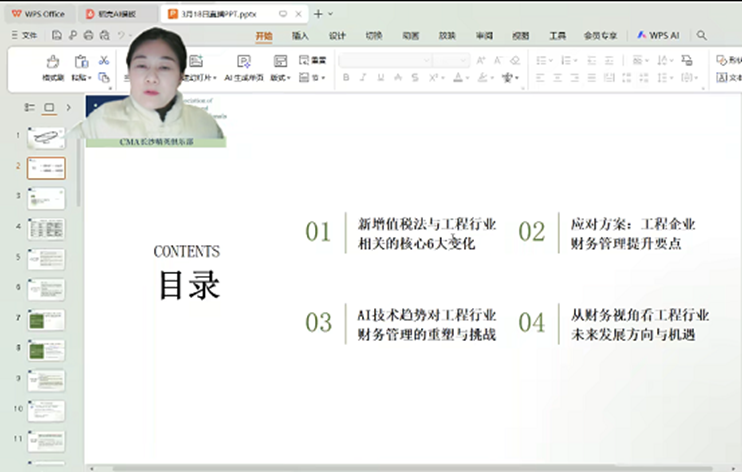Click the Format Painter (格式刷) tool

click(52, 66)
